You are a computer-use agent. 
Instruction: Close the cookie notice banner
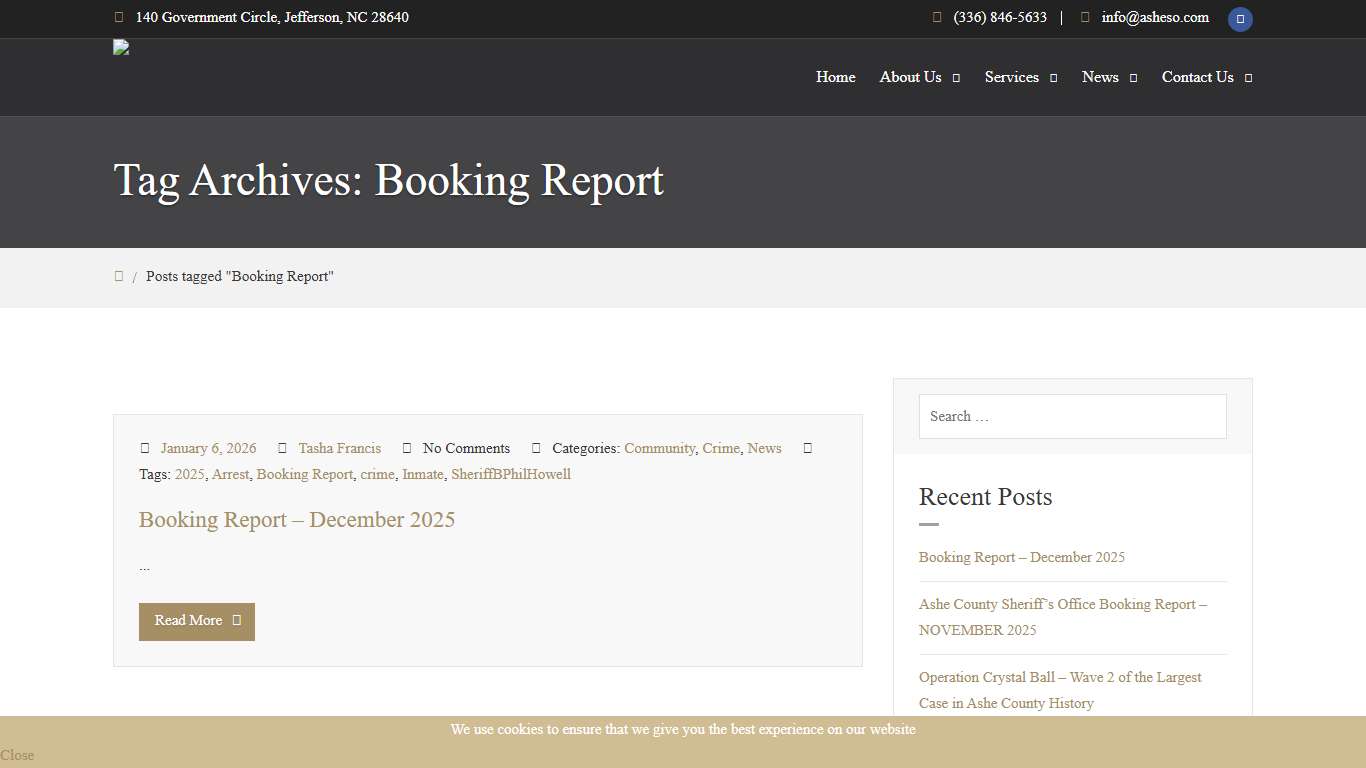(x=16, y=755)
